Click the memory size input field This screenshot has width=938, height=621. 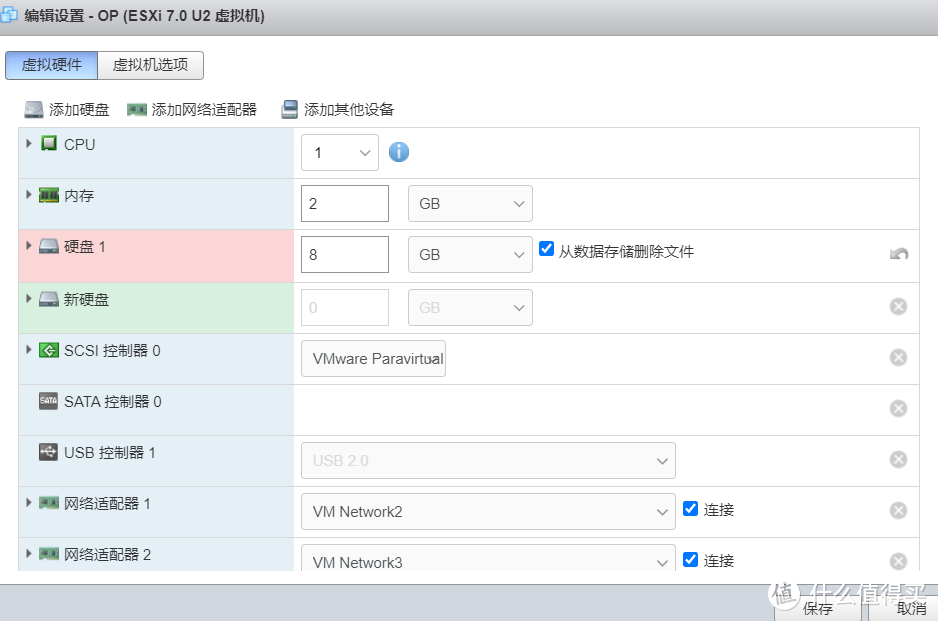pyautogui.click(x=344, y=203)
